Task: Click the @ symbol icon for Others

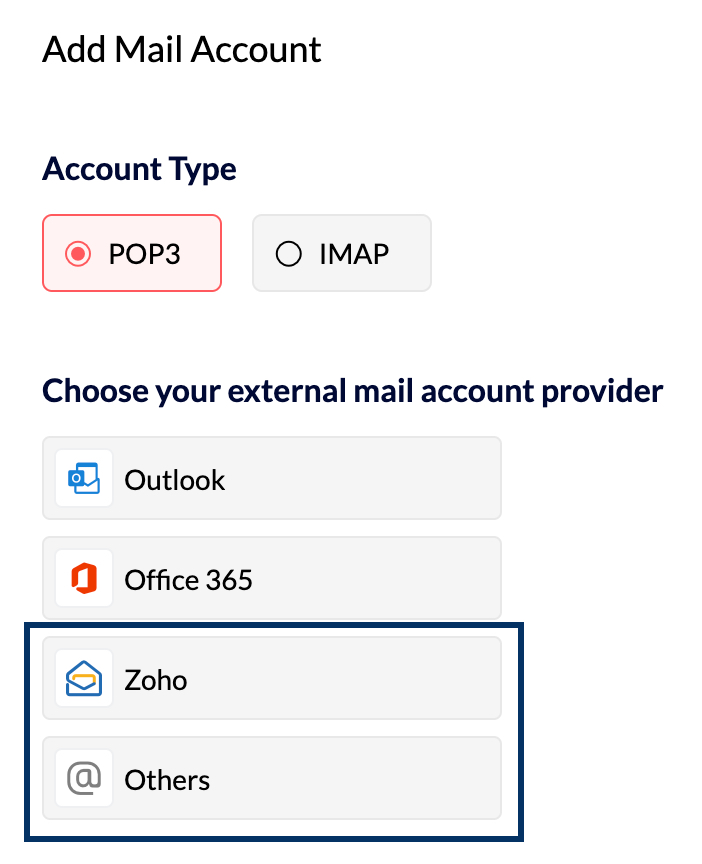Action: point(84,778)
